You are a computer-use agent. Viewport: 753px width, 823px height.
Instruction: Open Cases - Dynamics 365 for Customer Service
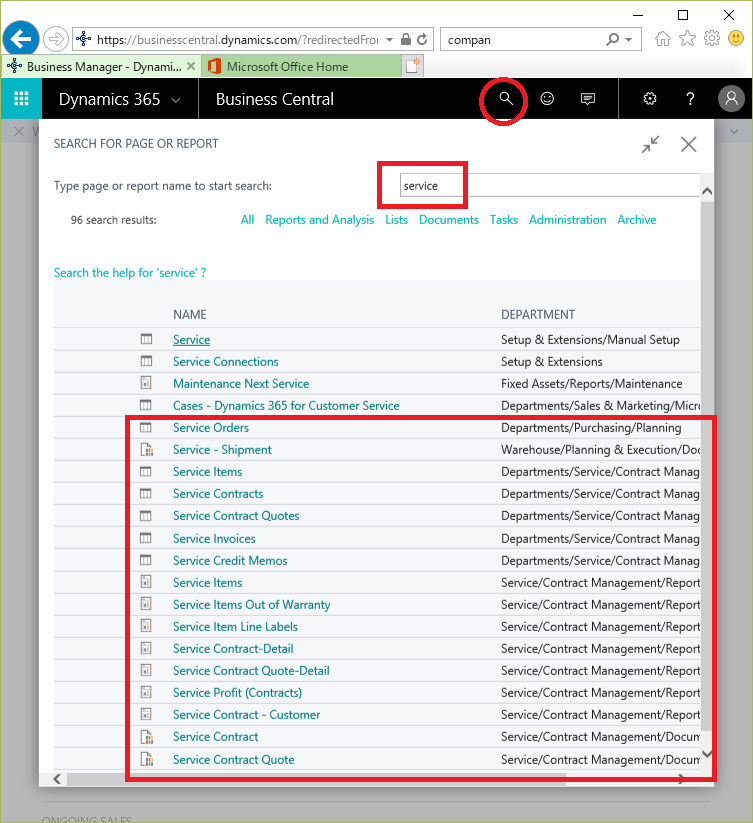286,406
